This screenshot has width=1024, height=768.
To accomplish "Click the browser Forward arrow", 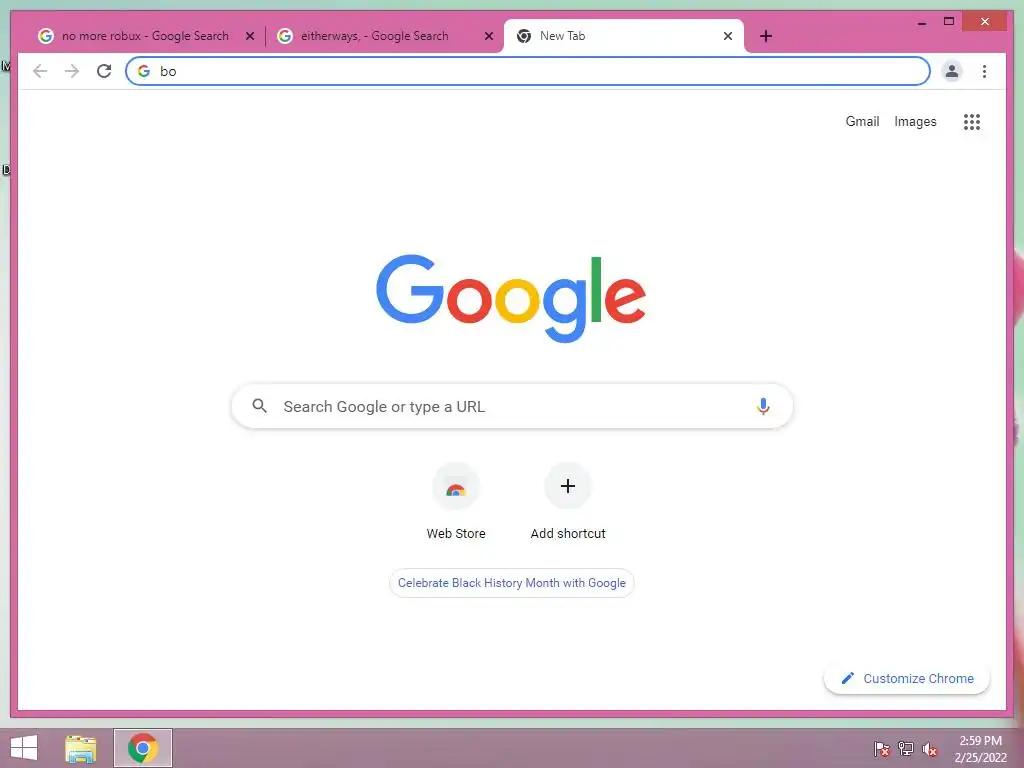I will coord(72,71).
